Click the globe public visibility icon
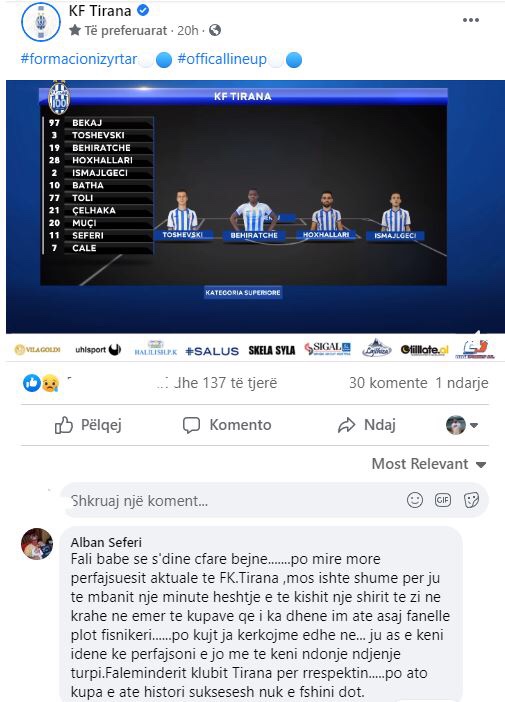Screen dimensions: 505x702 click(x=215, y=30)
